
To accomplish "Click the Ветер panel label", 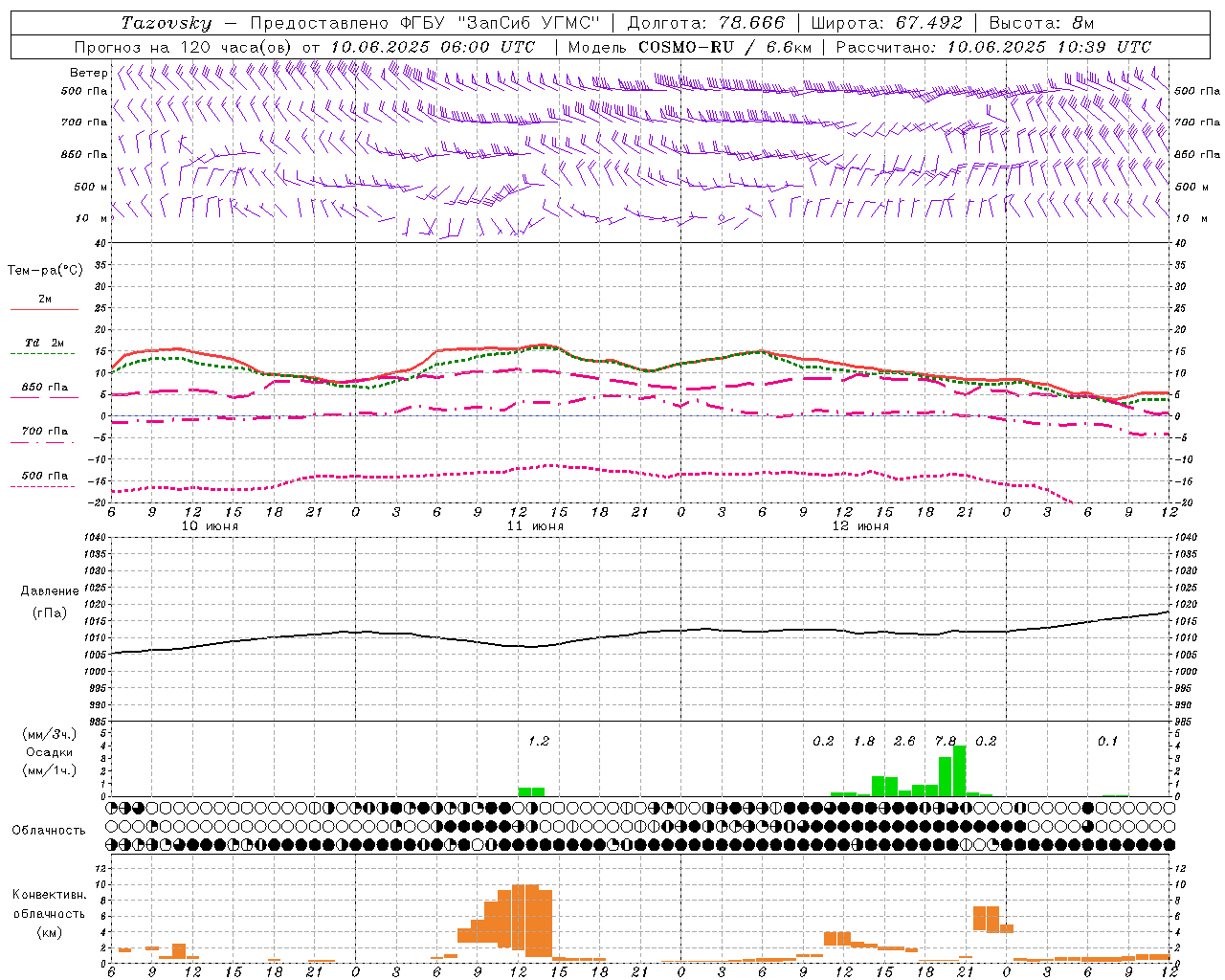I will pyautogui.click(x=88, y=73).
